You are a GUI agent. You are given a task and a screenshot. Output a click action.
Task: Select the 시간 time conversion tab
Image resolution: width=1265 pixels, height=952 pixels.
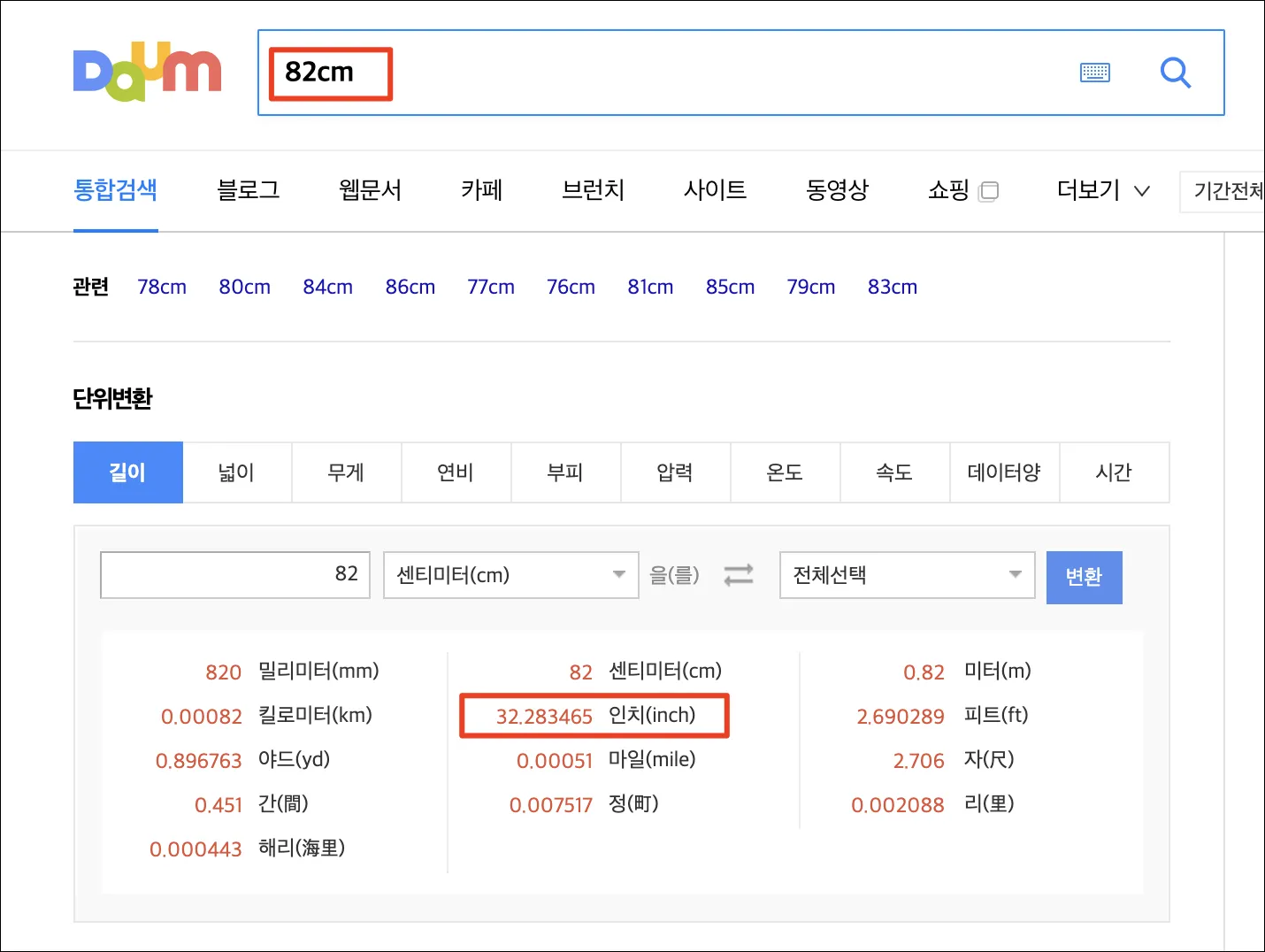(x=1115, y=472)
